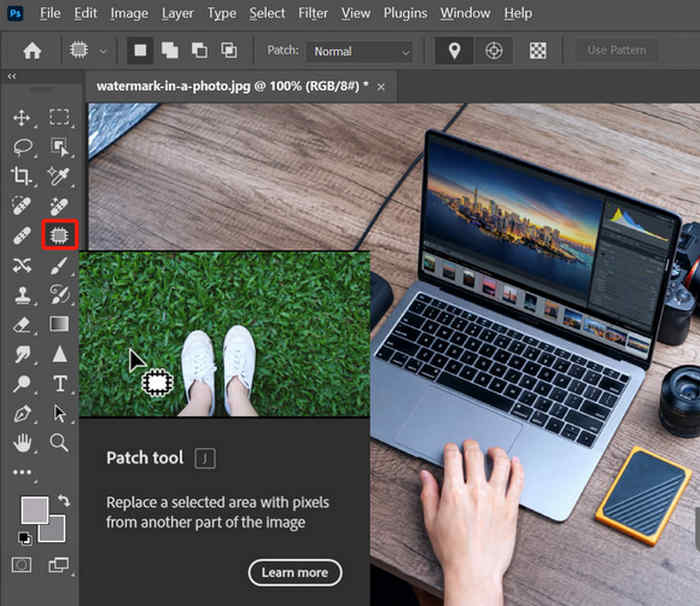The image size is (700, 606).
Task: Click Learn more in Patch tool tooltip
Action: 295,573
